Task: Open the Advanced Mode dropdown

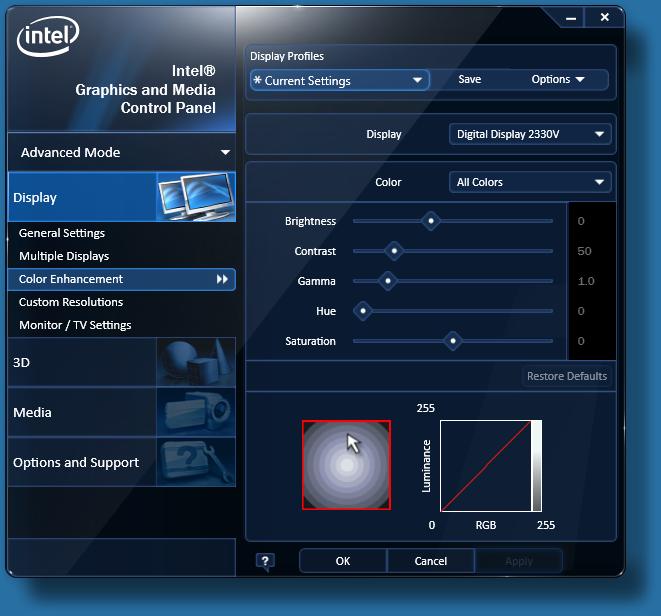Action: 121,152
